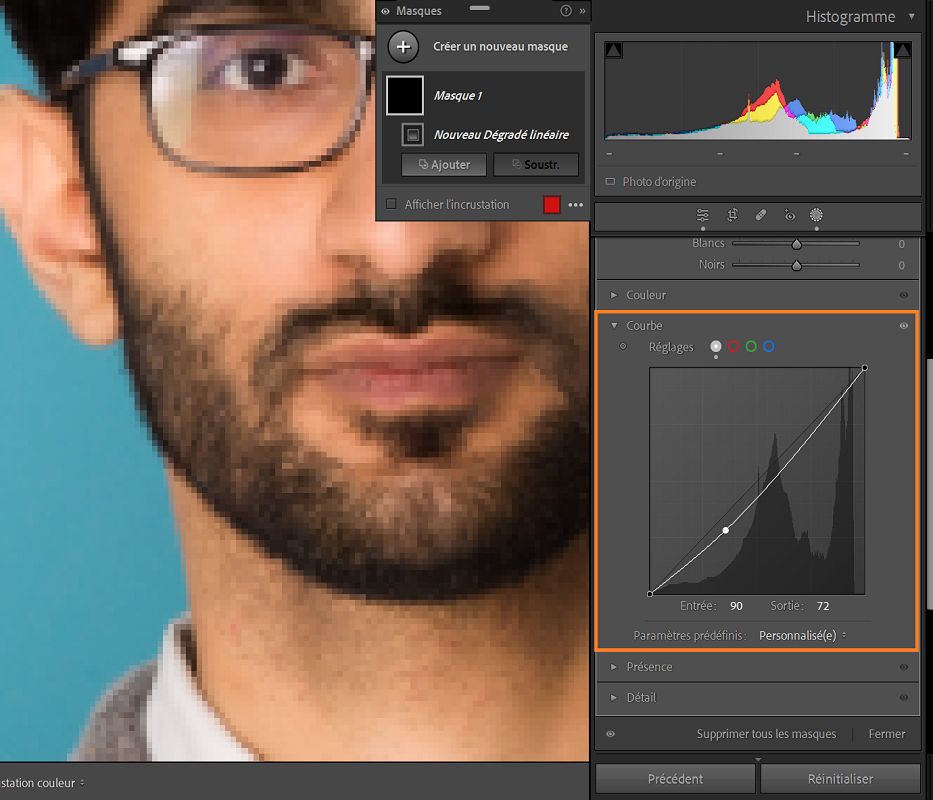Click the right panel scrollbar
This screenshot has width=933, height=800.
(x=929, y=483)
